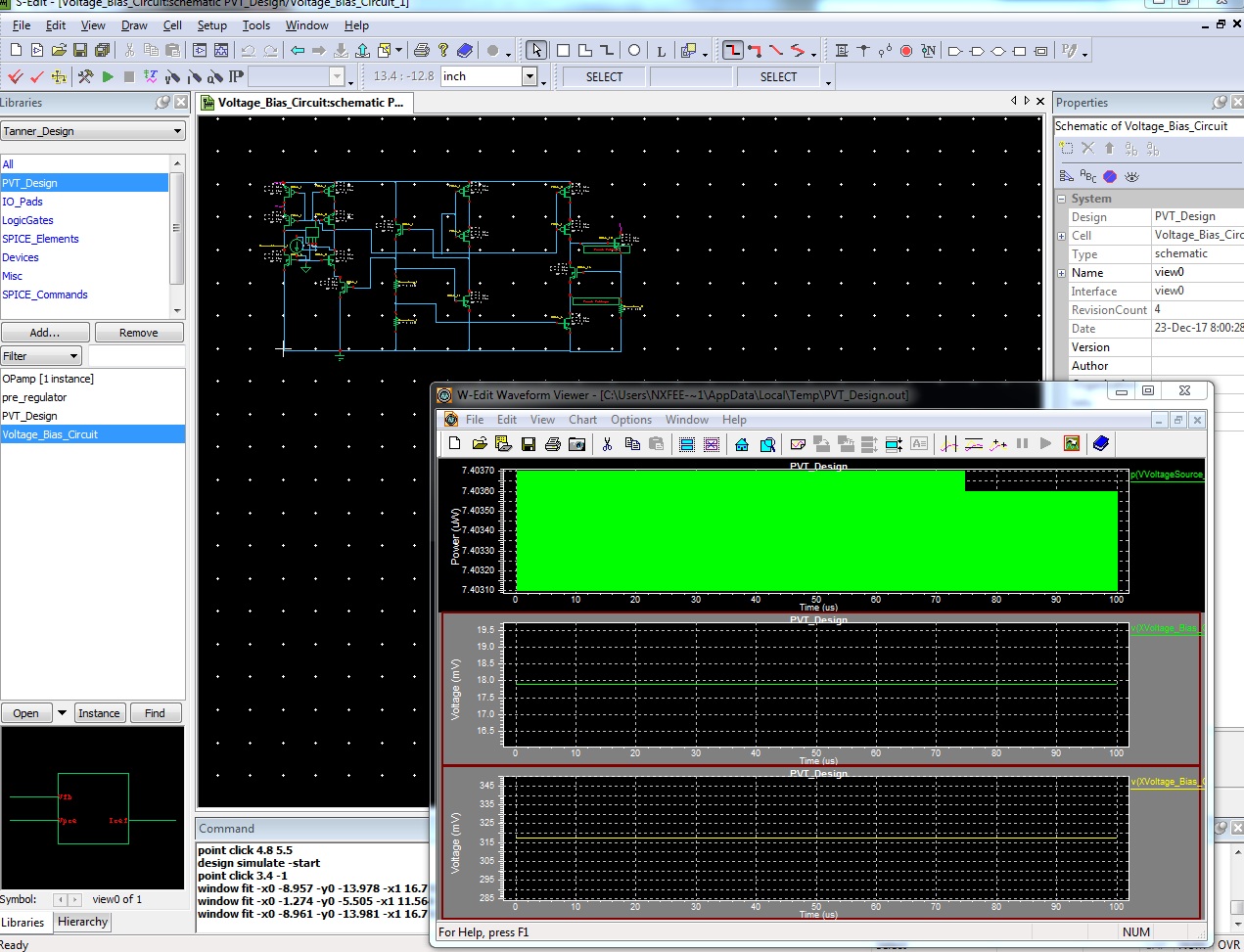Click the scissors Cut icon in W-Edit
Screen dimensions: 1244x952
pyautogui.click(x=607, y=444)
